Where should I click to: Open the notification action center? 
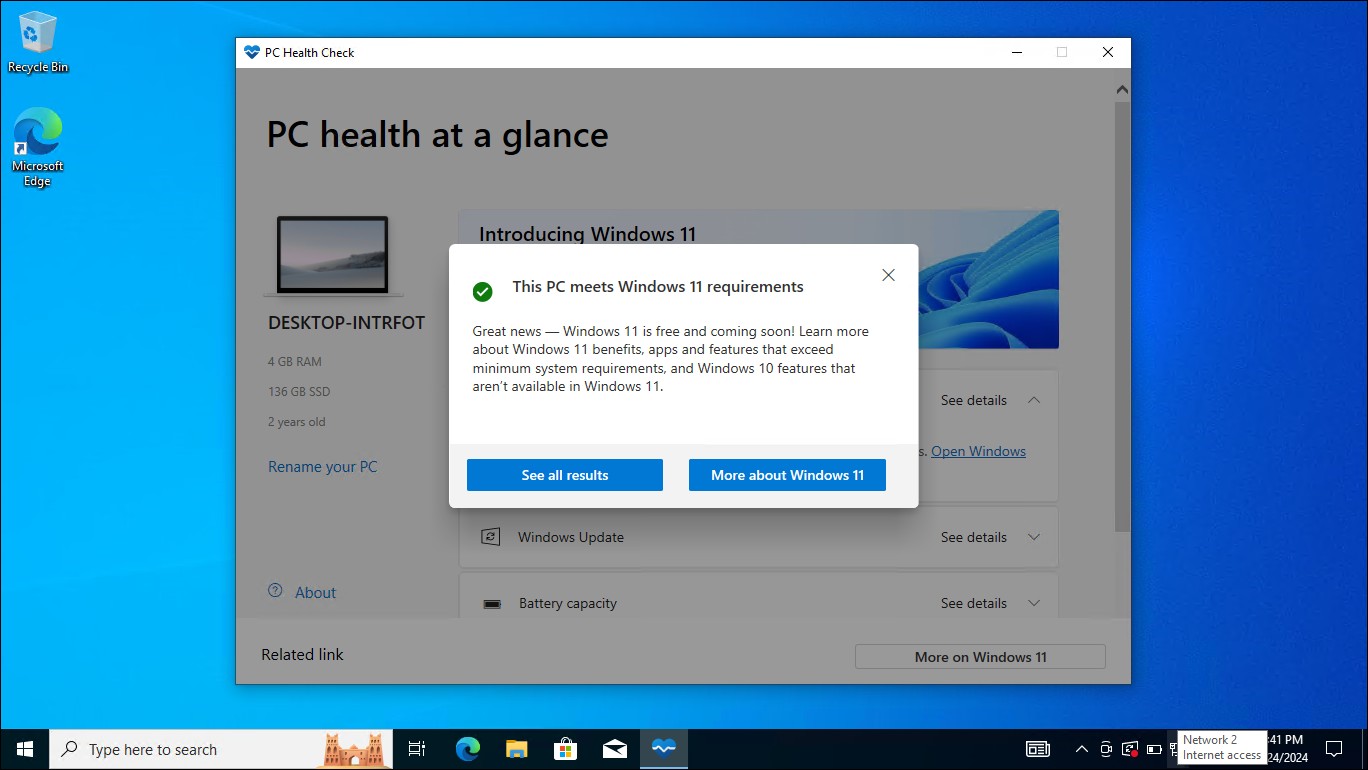(1333, 749)
